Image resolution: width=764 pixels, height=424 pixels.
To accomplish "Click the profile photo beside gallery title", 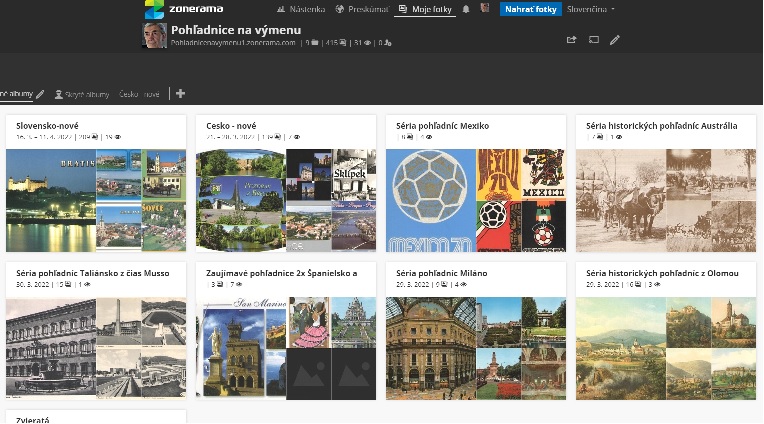I will click(x=154, y=36).
